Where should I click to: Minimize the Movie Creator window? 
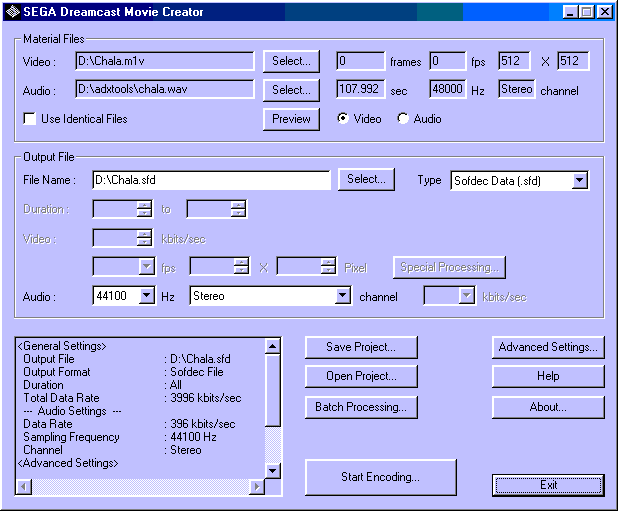(x=570, y=12)
